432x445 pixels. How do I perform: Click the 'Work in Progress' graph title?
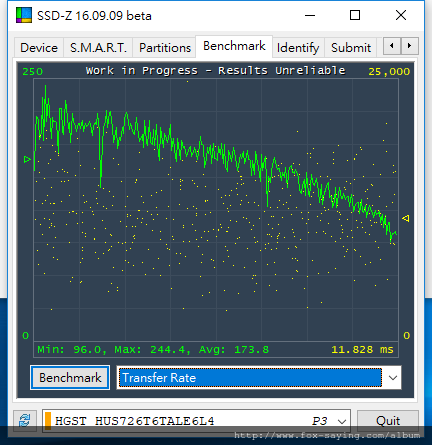pos(215,71)
